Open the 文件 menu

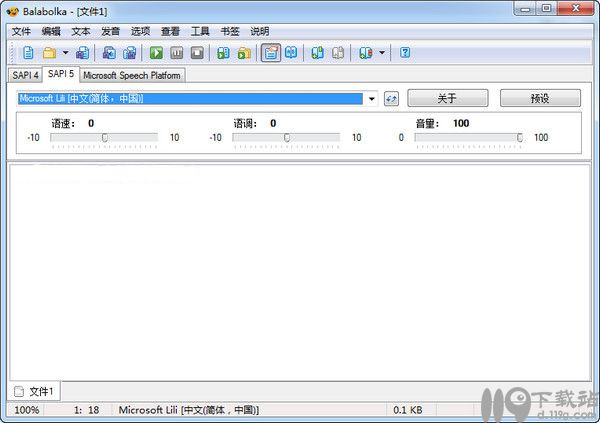pos(21,31)
